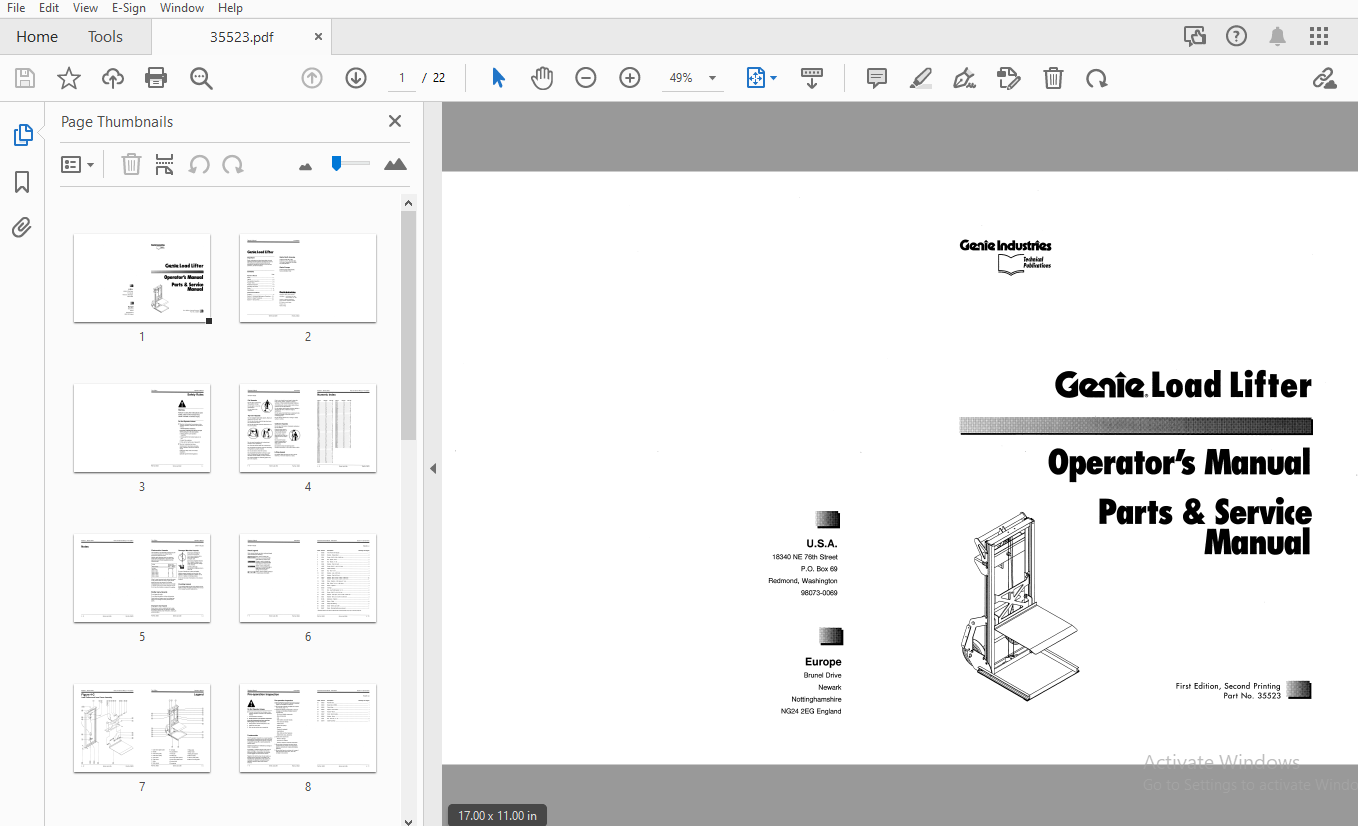Screen dimensions: 1358x826
Task: Open the zoom percentage dropdown
Action: pos(713,78)
